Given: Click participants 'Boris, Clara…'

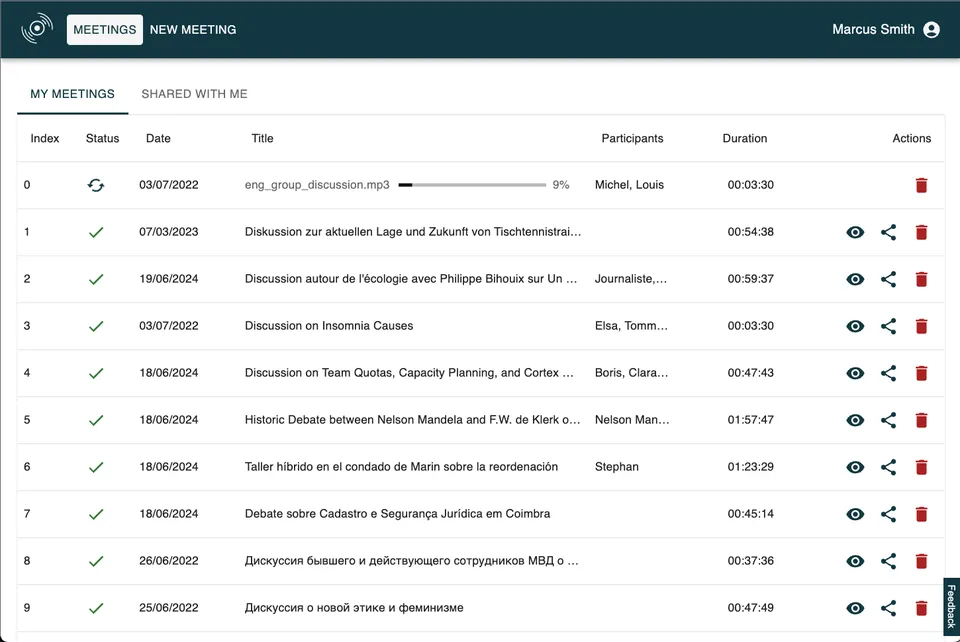Looking at the screenshot, I should pyautogui.click(x=631, y=373).
